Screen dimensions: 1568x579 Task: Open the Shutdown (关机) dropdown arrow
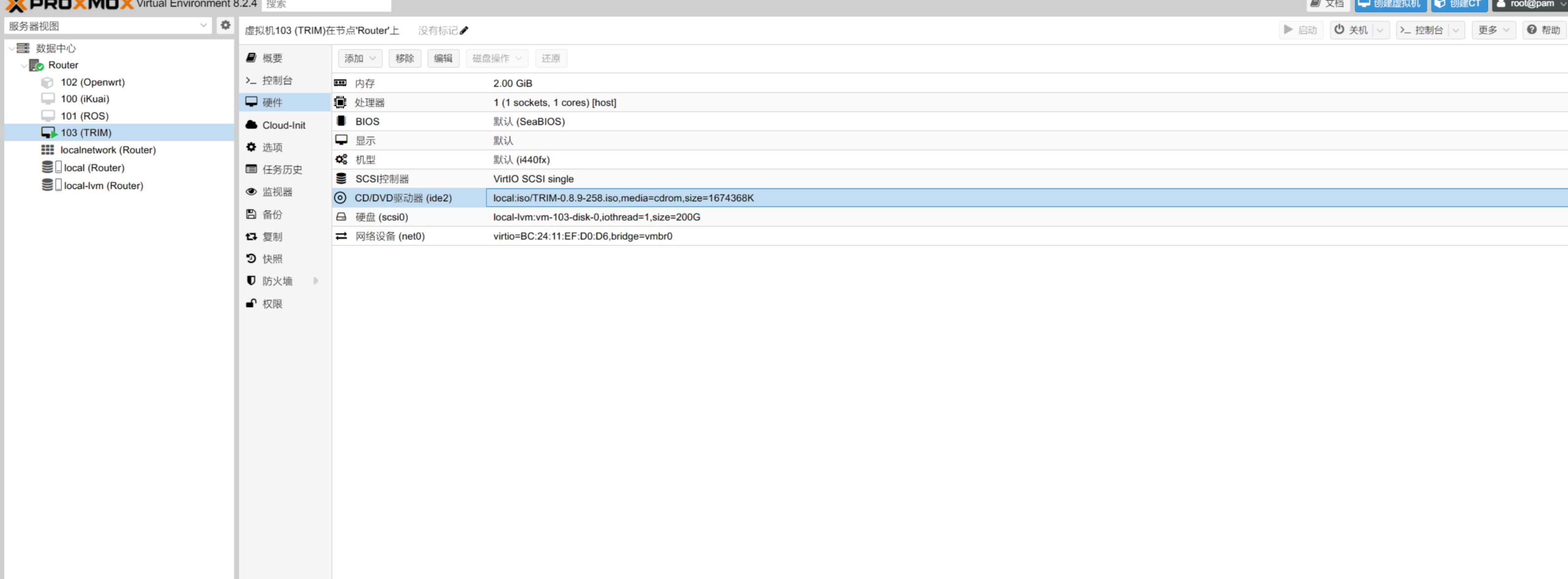coord(1380,30)
